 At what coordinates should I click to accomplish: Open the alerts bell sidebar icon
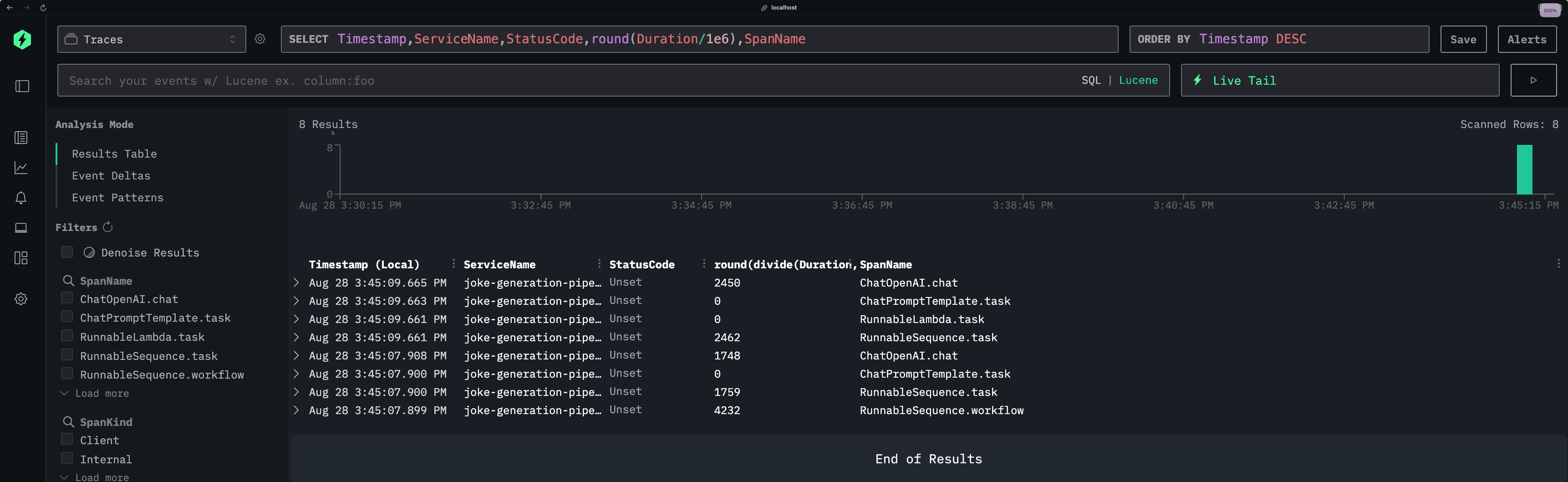click(x=21, y=198)
